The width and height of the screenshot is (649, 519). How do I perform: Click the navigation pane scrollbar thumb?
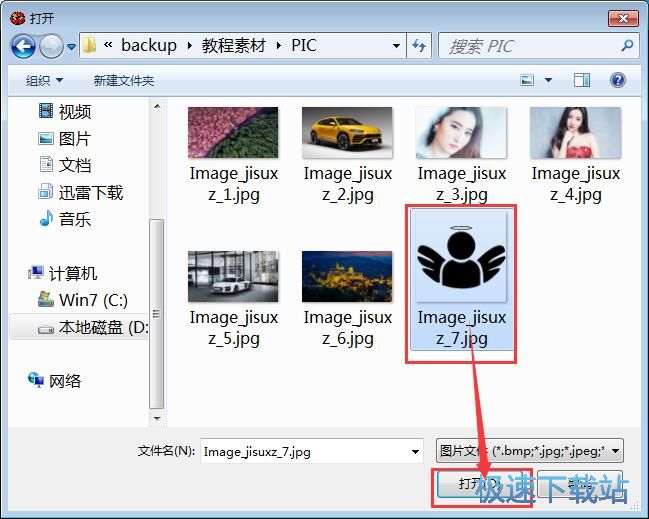click(157, 314)
